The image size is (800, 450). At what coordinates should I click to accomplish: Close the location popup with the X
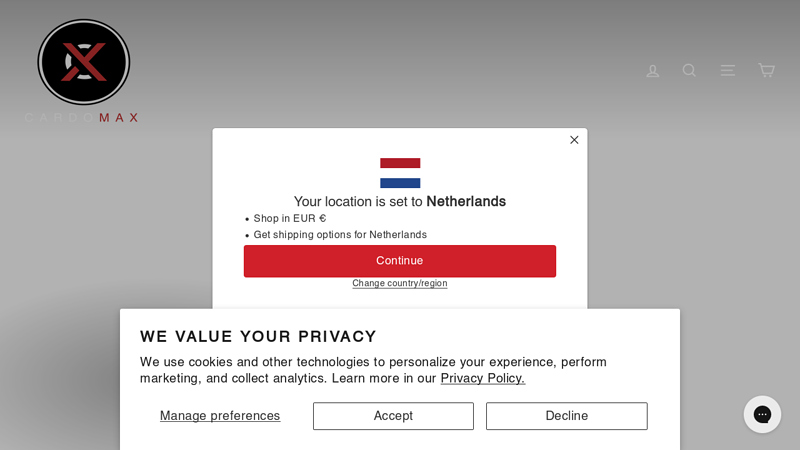click(x=574, y=140)
